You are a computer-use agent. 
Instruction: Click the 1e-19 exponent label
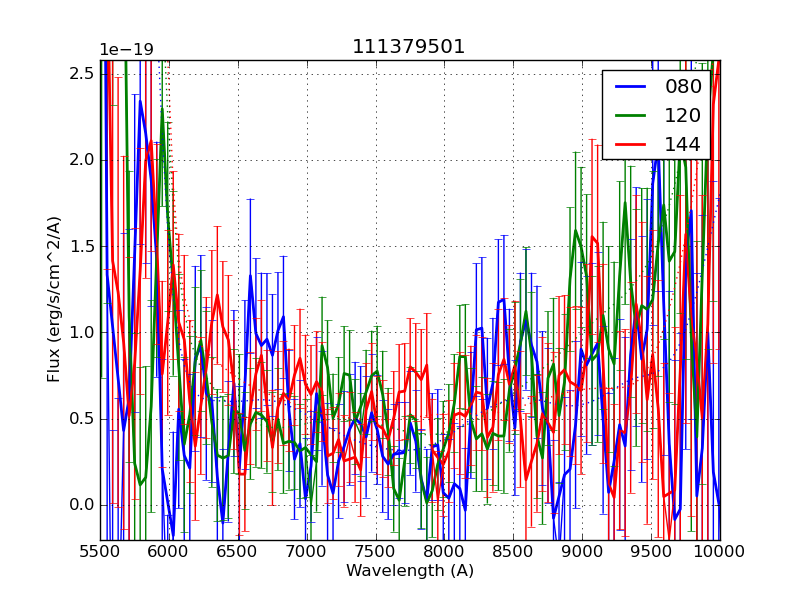click(126, 50)
